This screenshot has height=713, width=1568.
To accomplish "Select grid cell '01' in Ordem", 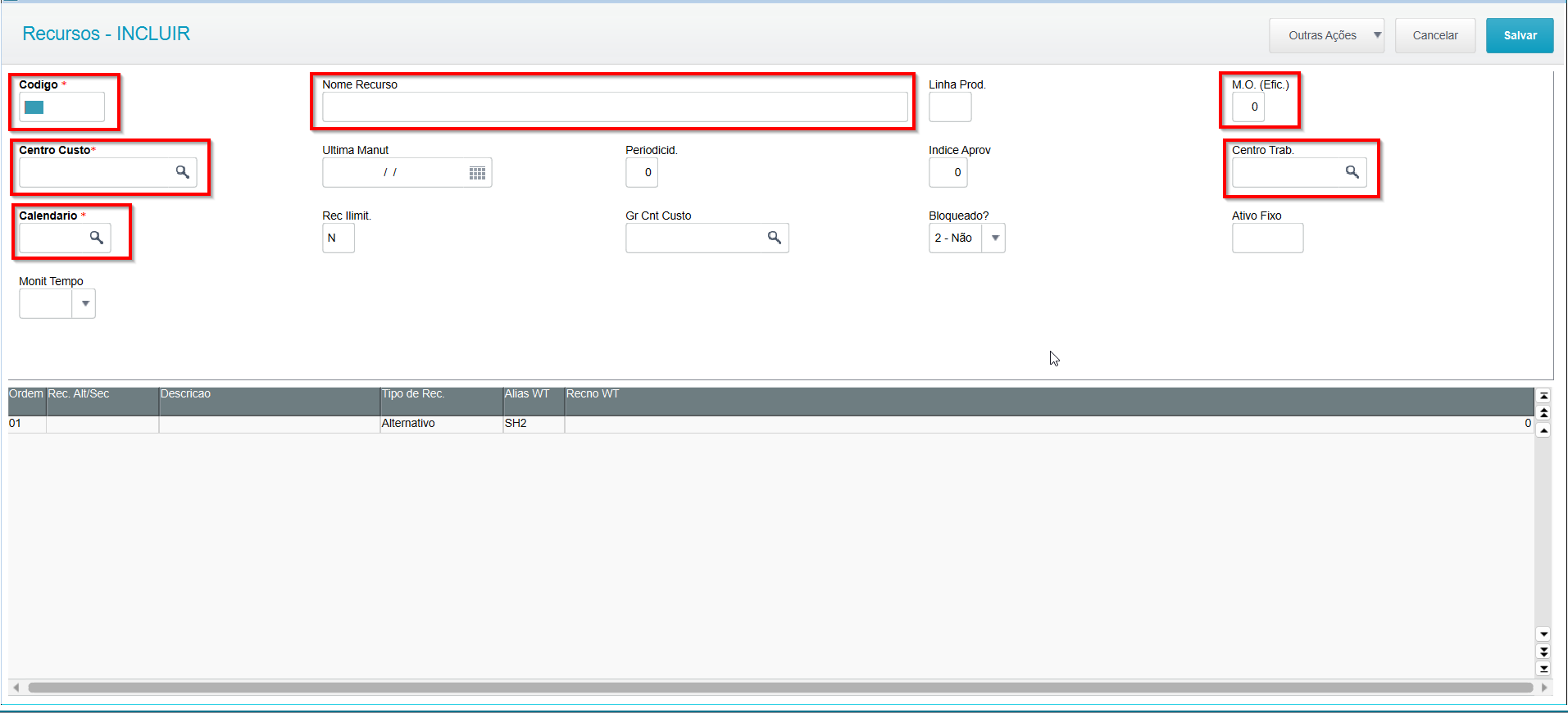I will (x=27, y=424).
